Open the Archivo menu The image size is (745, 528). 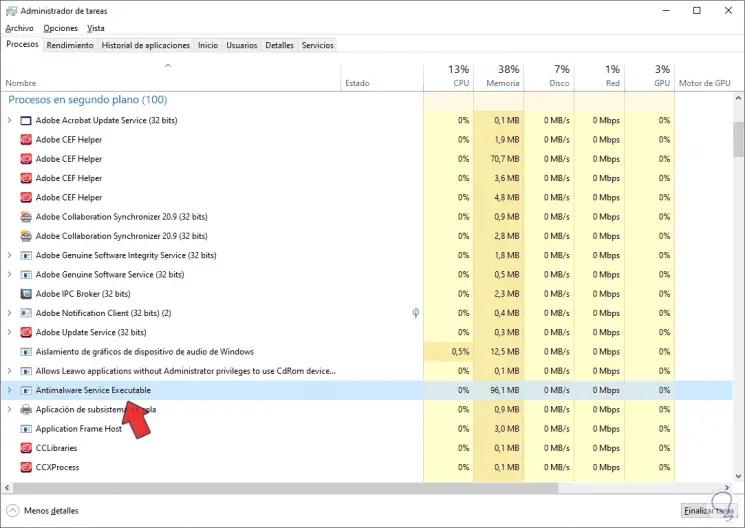pyautogui.click(x=19, y=29)
